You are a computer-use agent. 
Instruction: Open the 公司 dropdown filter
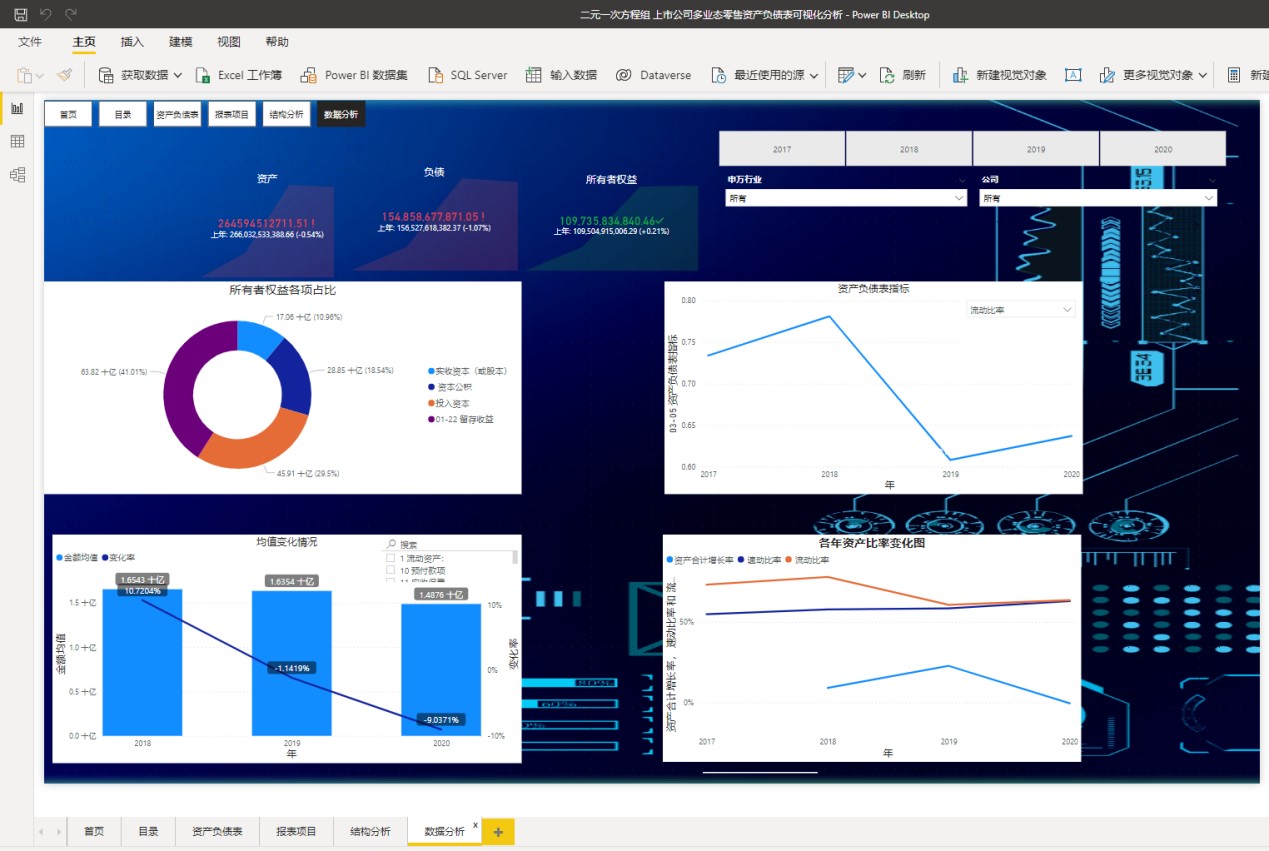[1097, 198]
